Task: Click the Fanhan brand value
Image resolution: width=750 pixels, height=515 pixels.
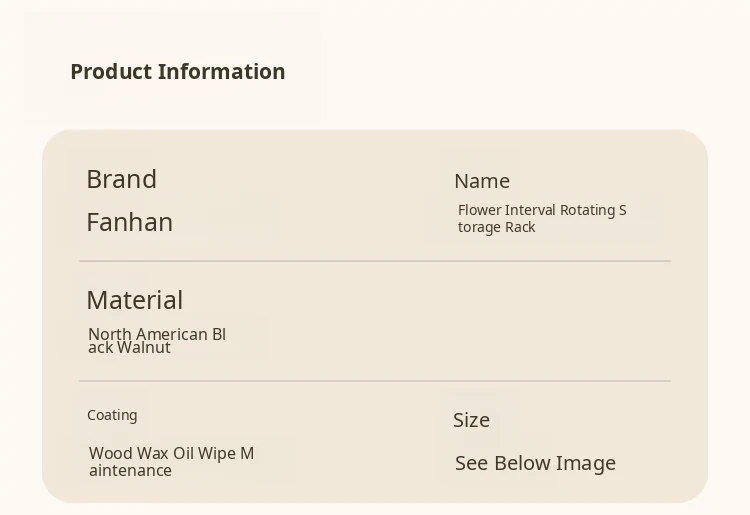Action: tap(129, 222)
